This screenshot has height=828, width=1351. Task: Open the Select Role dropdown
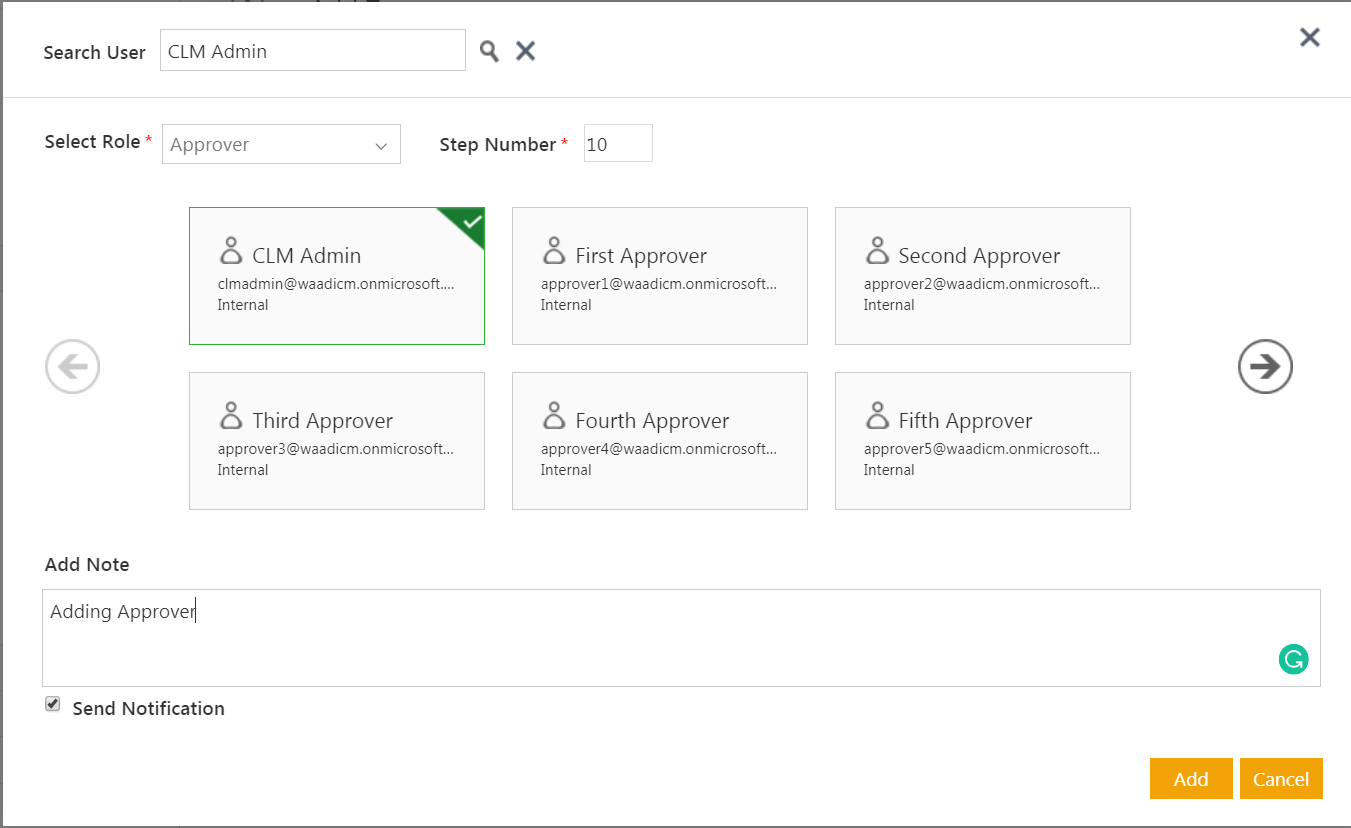click(x=280, y=145)
